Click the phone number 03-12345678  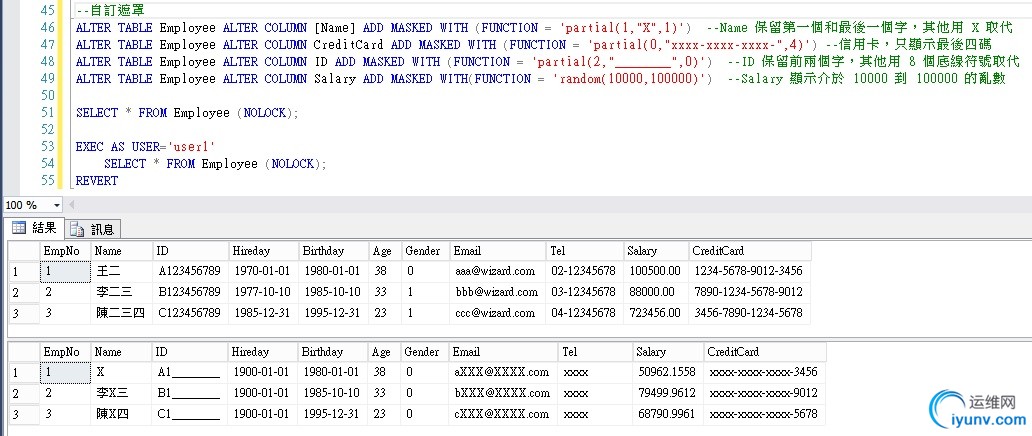[x=584, y=292]
